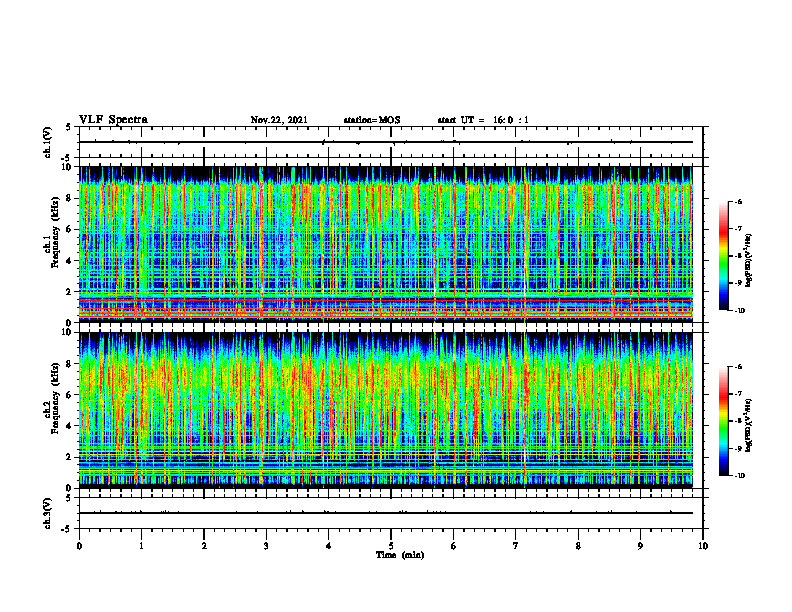
Task: Click time axis tick label "7"
Action: [516, 546]
